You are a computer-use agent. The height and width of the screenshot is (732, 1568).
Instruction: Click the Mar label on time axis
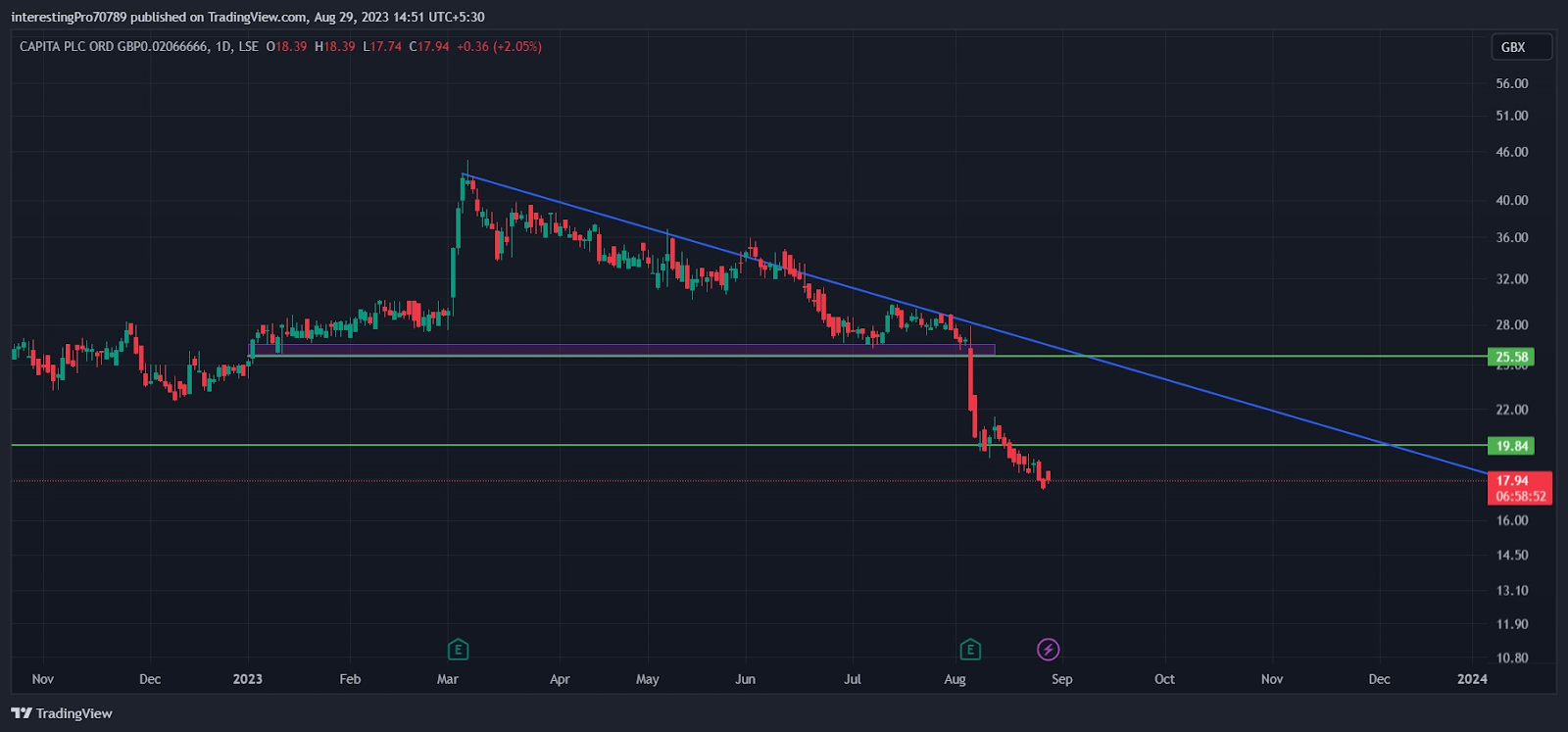point(448,679)
